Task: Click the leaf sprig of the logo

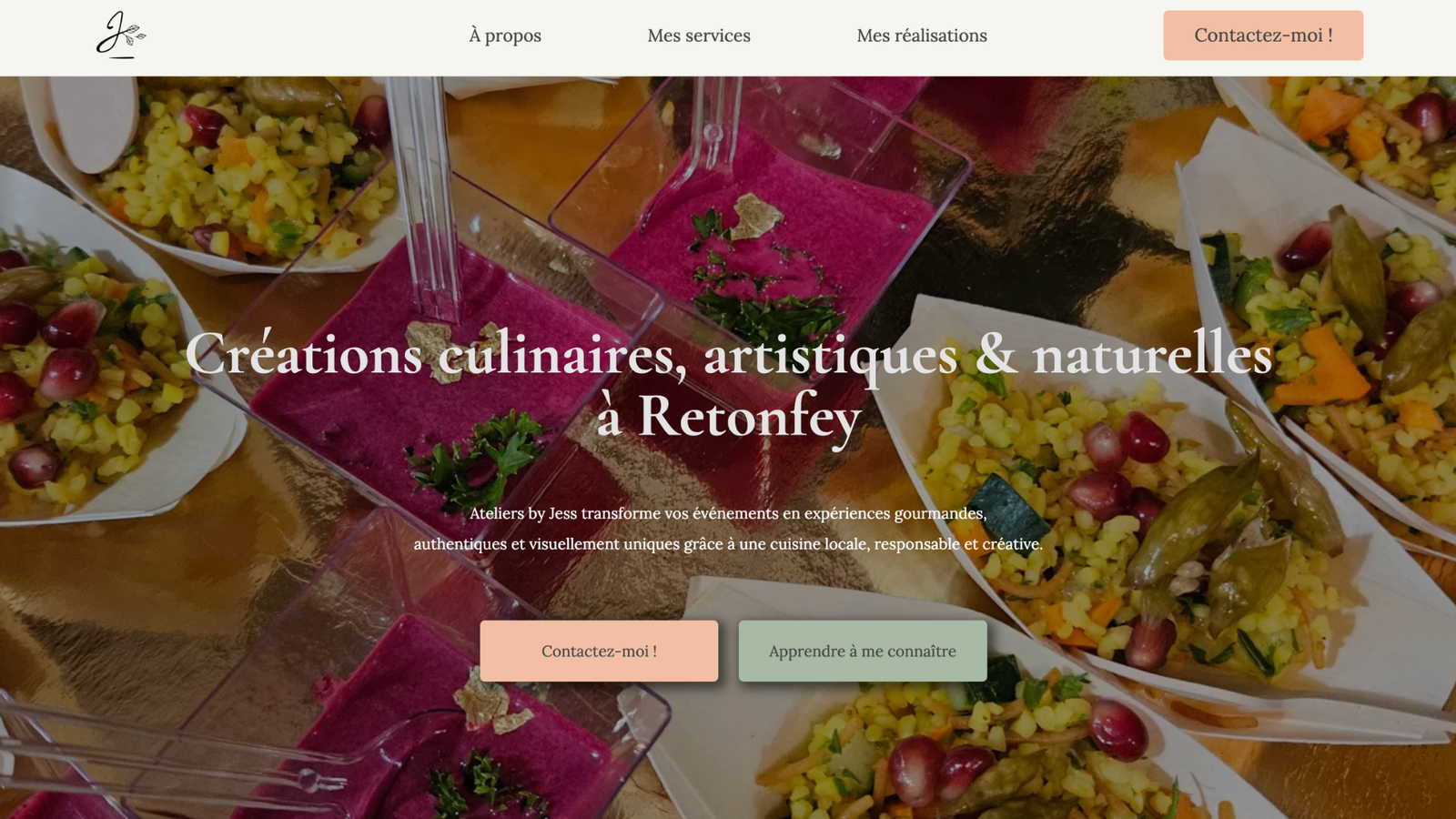Action: 135,35
